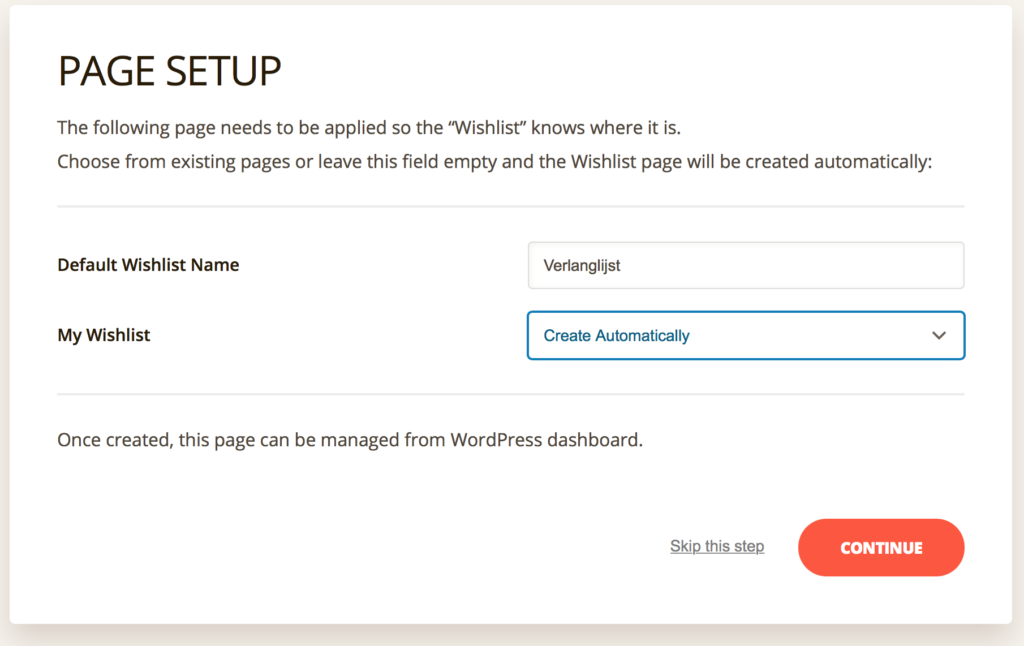Open the My Wishlist page dropdown
Viewport: 1024px width, 646px height.
(746, 336)
